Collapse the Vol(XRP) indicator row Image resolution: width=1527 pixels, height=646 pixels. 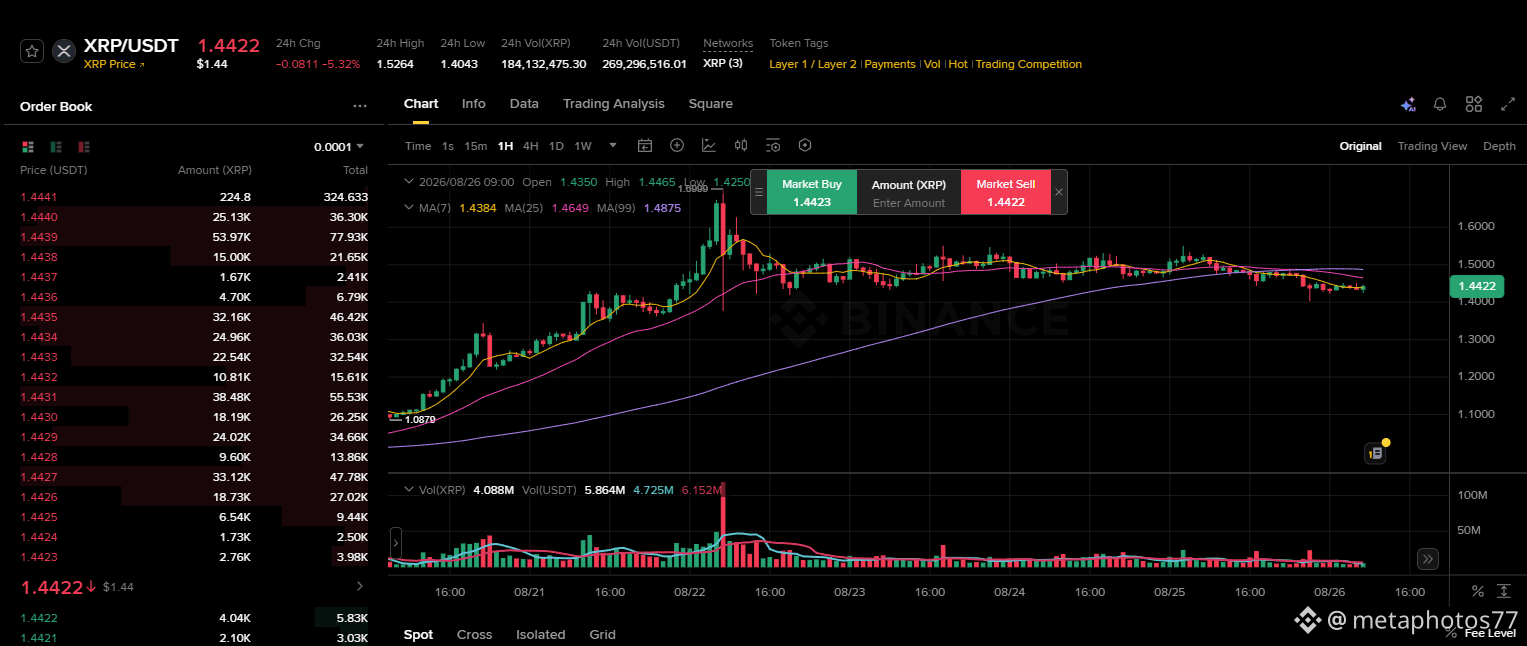408,490
